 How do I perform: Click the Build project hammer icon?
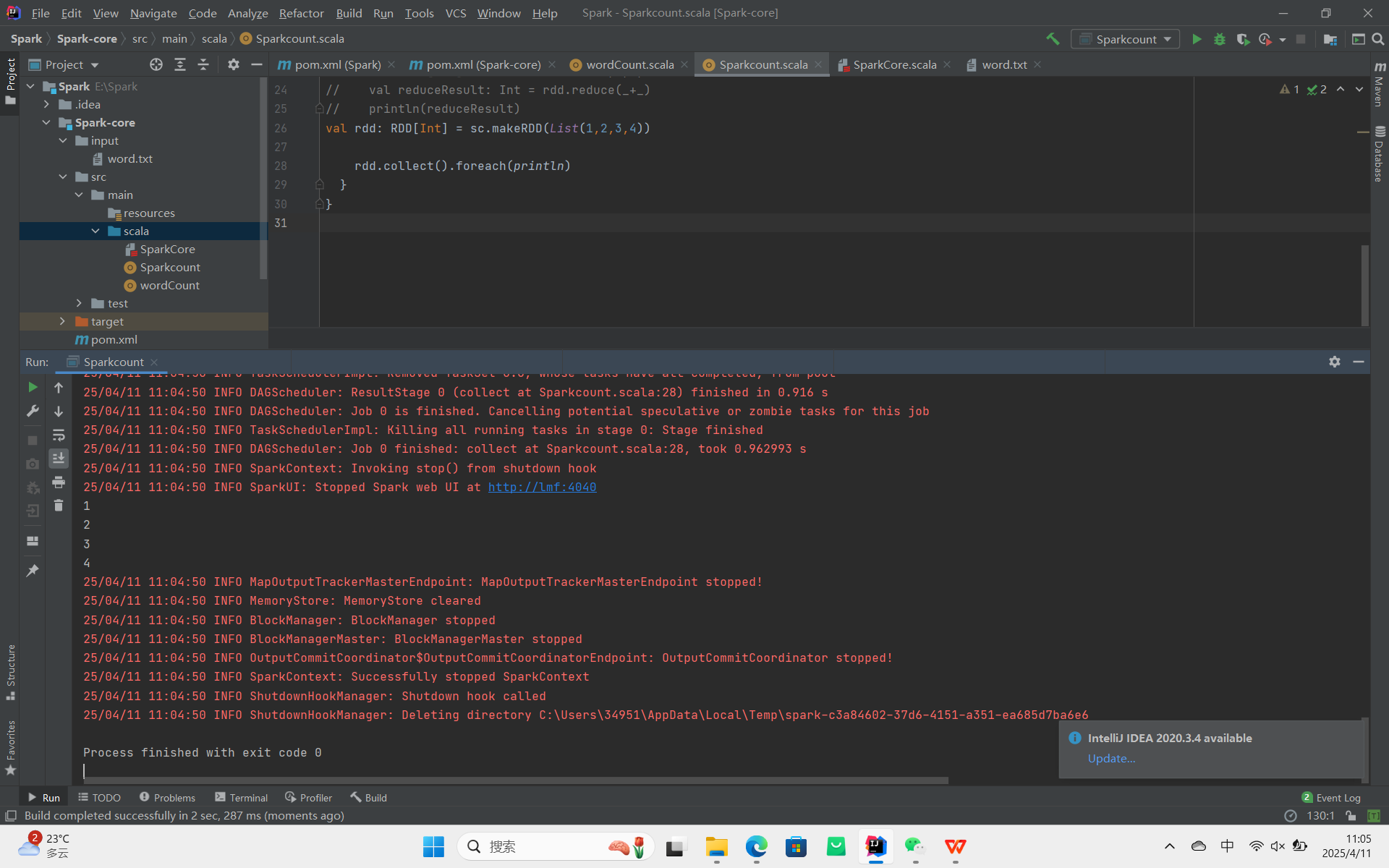pos(1053,39)
